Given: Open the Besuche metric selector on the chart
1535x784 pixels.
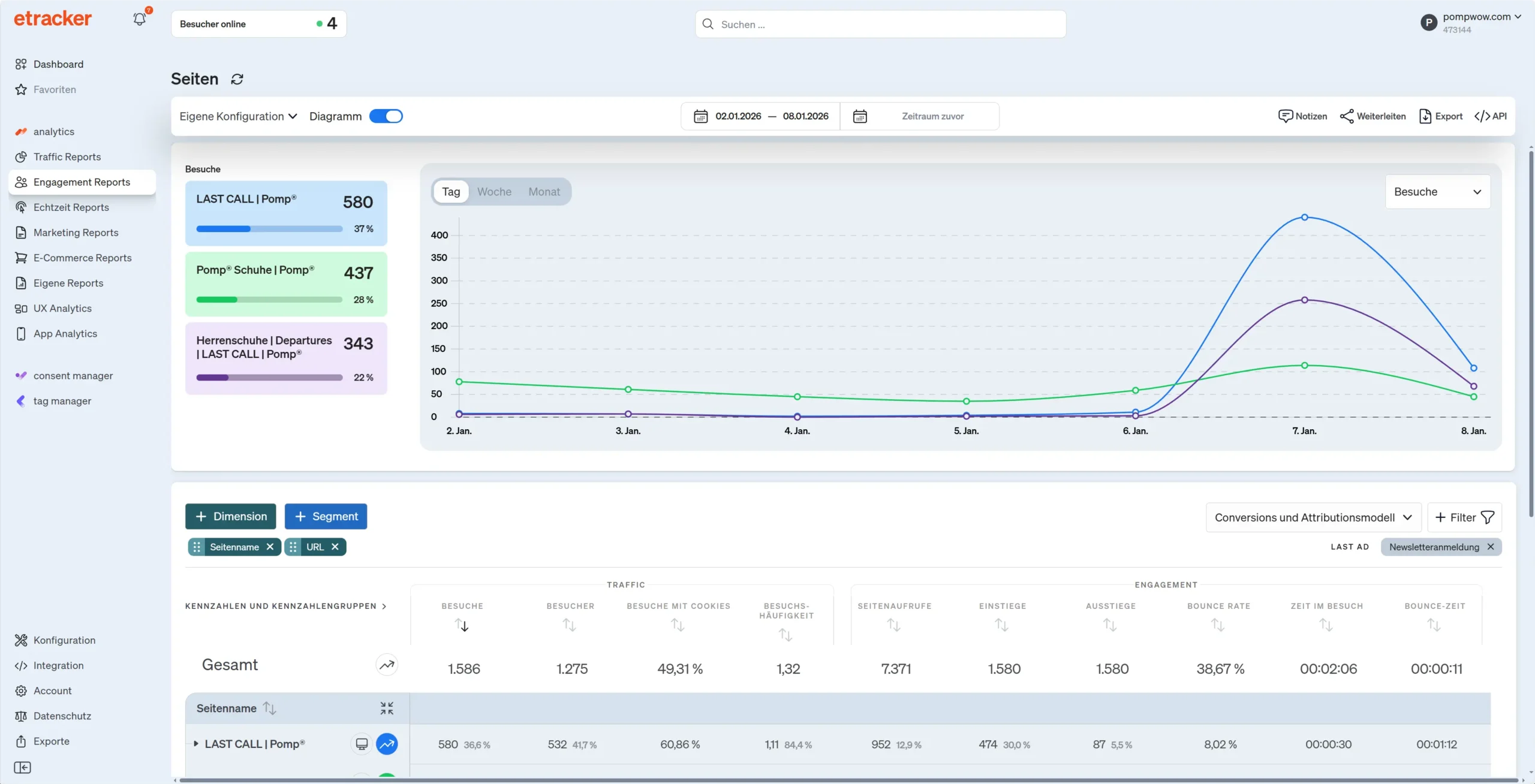Looking at the screenshot, I should tap(1437, 192).
